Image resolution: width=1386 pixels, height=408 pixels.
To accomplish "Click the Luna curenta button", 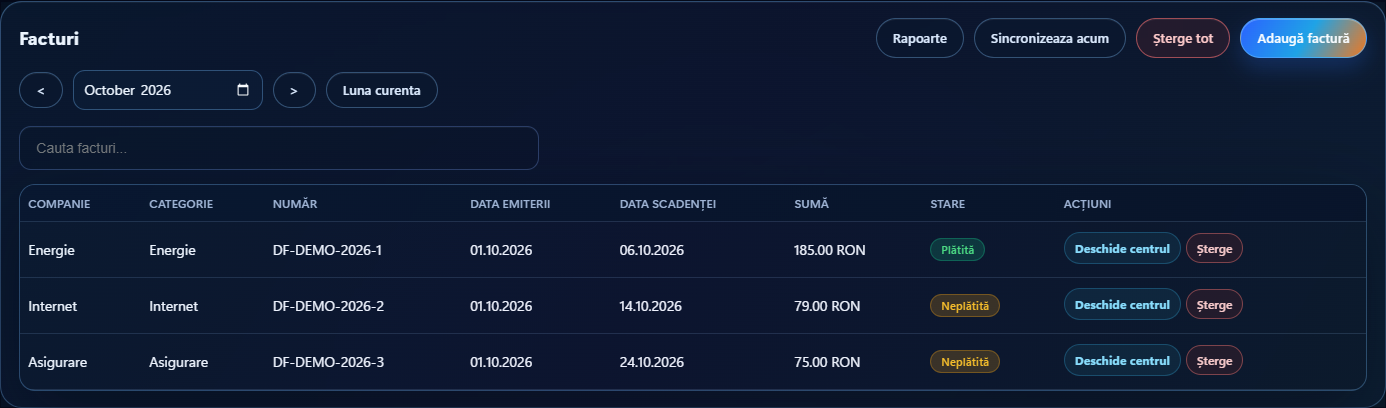I will pyautogui.click(x=382, y=90).
